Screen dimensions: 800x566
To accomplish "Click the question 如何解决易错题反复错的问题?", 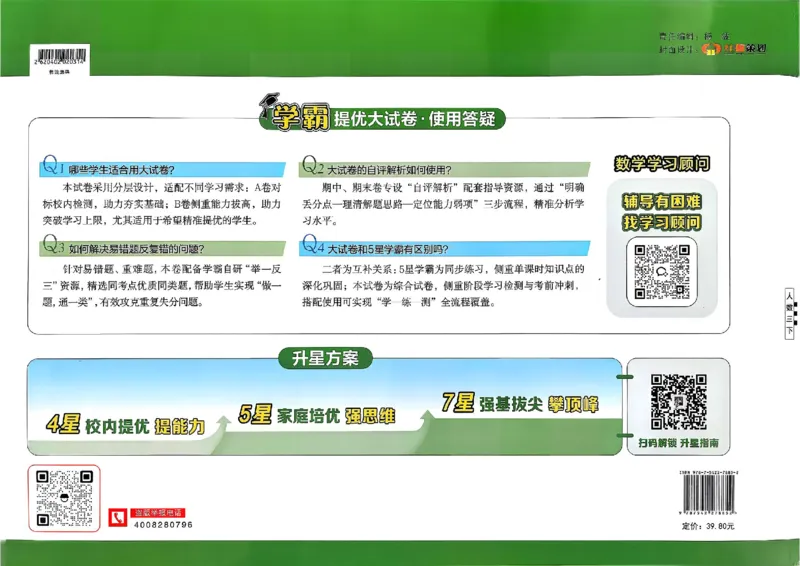I will tap(137, 249).
